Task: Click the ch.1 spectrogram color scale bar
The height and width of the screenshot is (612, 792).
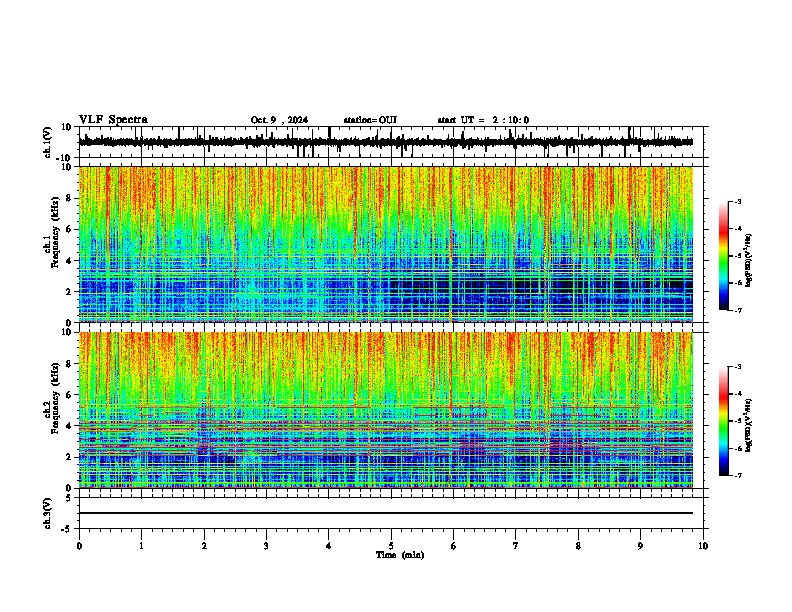Action: pos(723,256)
